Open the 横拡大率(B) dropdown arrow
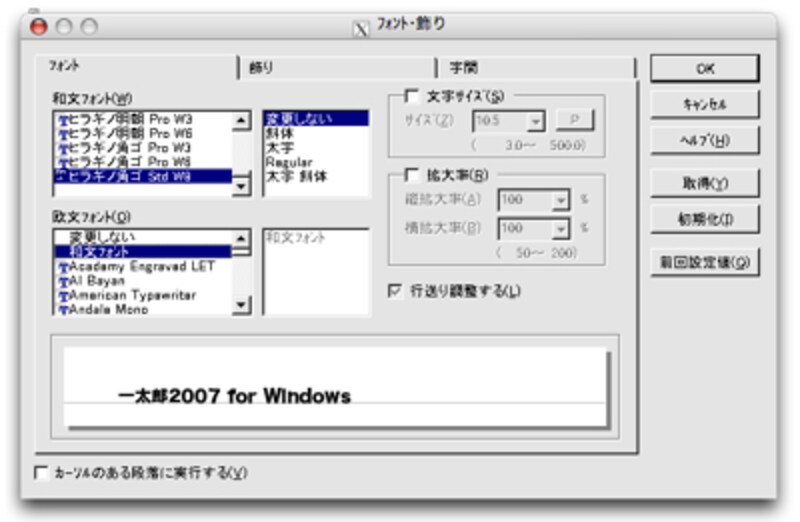Viewport: 800px width, 522px height. pos(560,229)
